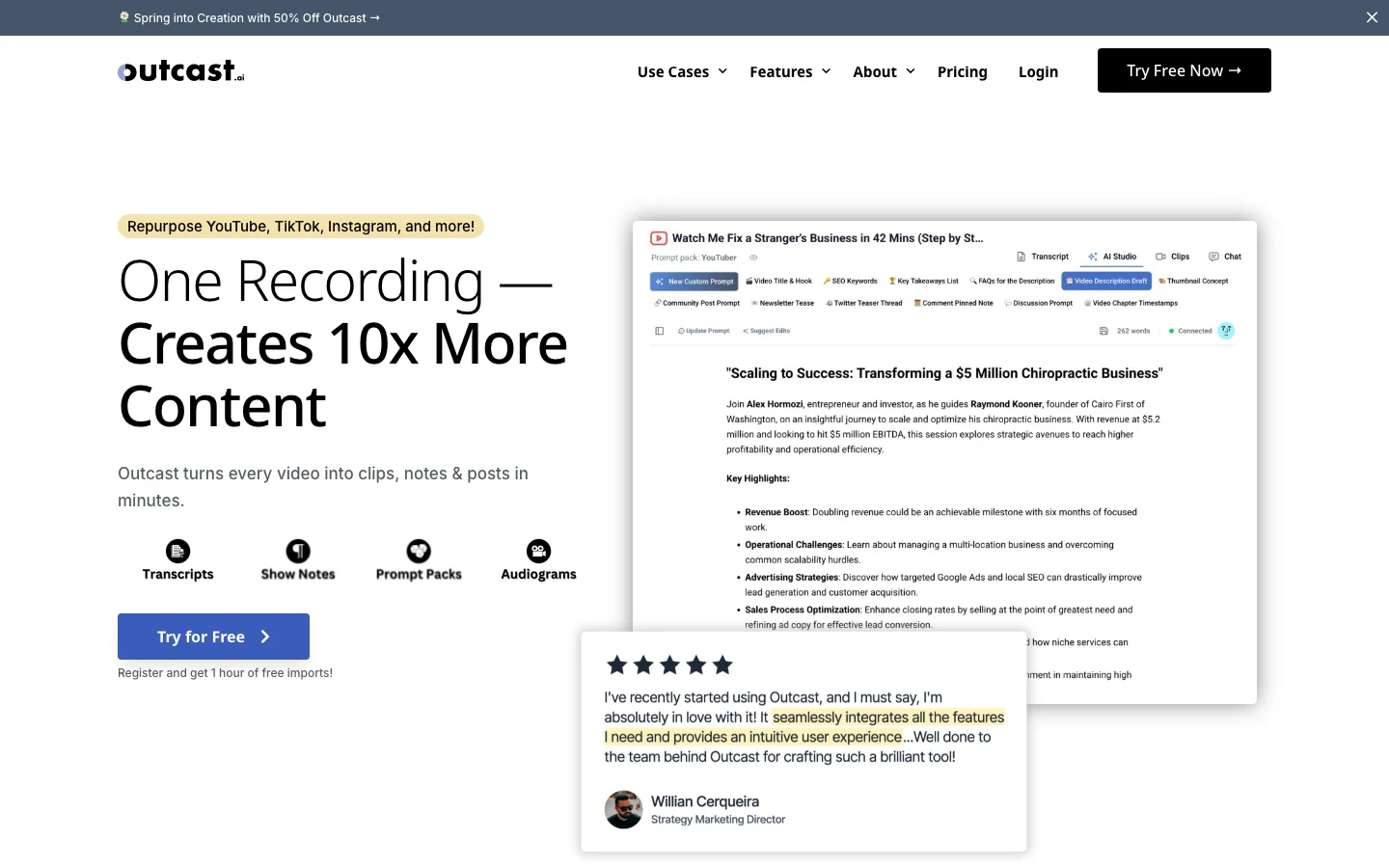Click Suggest Edits in the editor toolbar
Image resolution: width=1389 pixels, height=868 pixels.
766,331
